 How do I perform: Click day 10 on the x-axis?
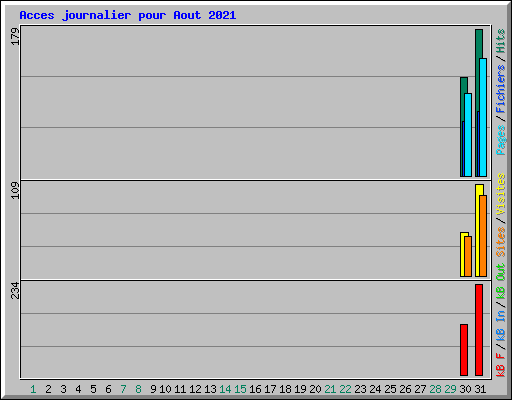(x=165, y=389)
